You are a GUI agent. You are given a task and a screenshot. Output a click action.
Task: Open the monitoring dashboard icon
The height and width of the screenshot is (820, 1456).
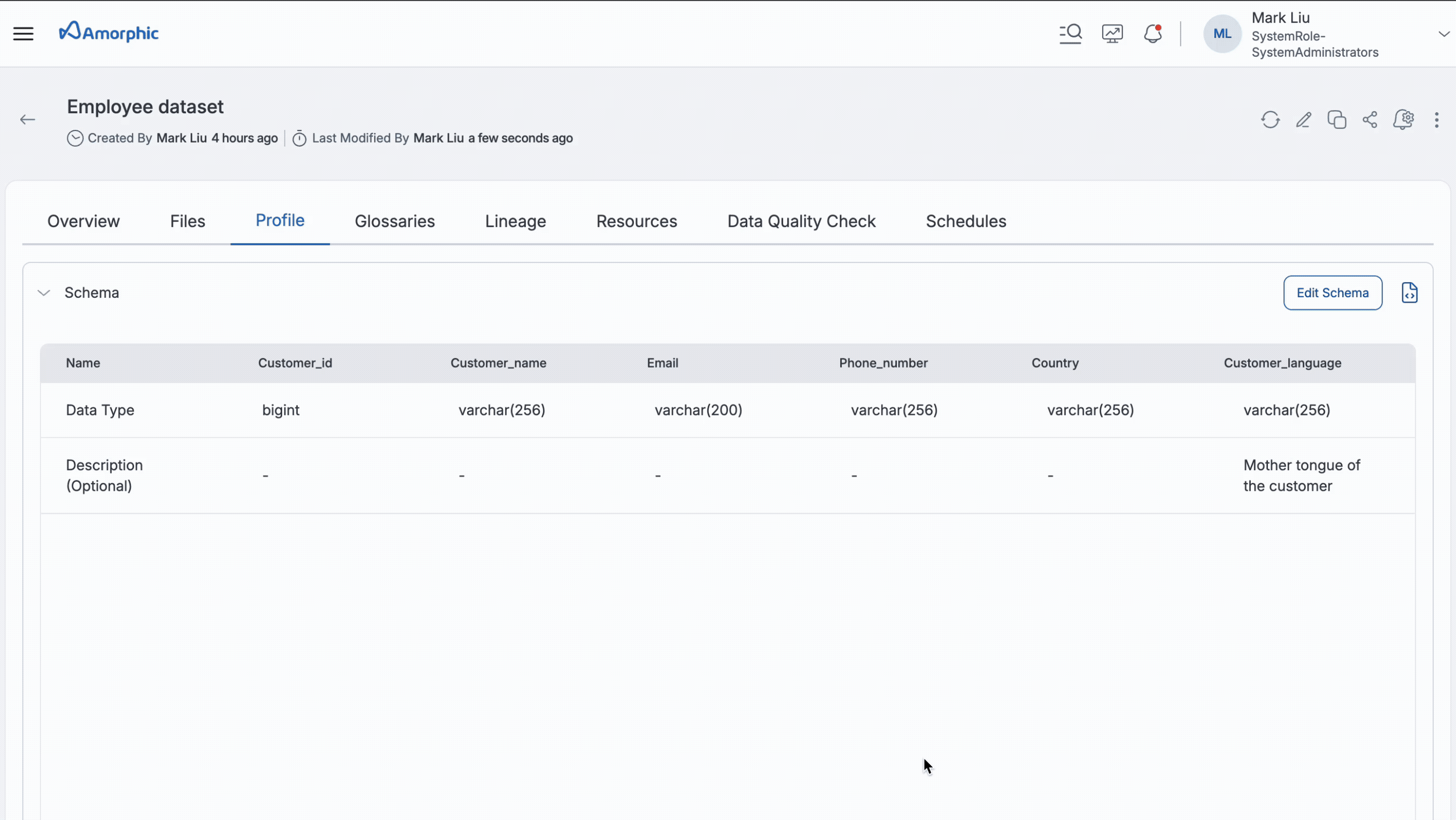tap(1112, 33)
